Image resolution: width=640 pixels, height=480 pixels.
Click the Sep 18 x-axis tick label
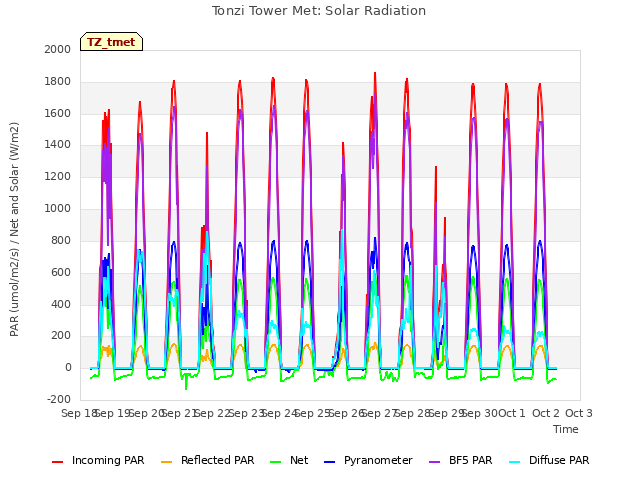79,413
